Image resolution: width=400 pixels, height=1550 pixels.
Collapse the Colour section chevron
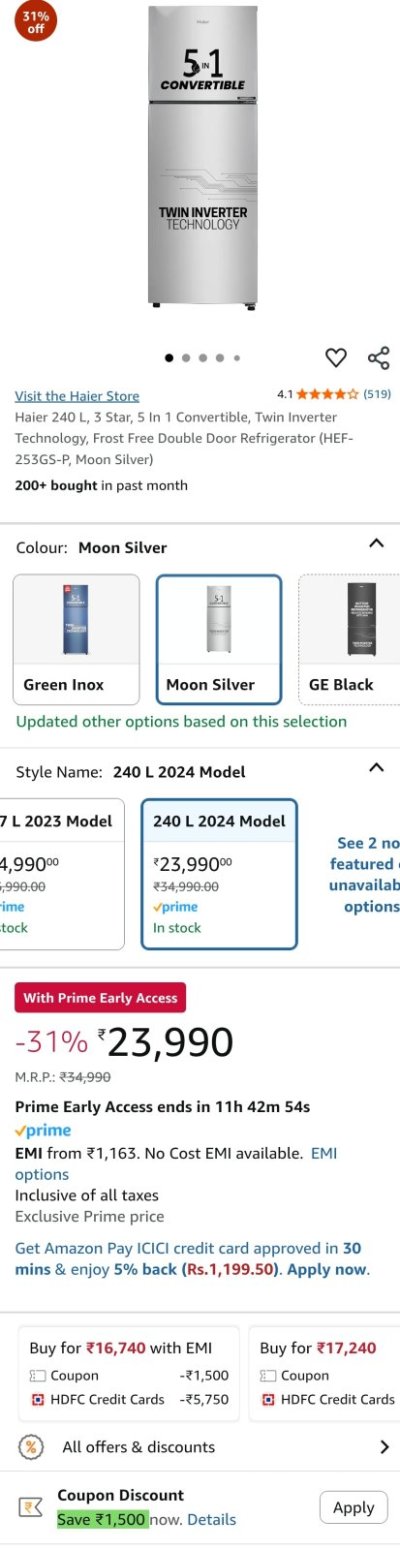click(x=376, y=544)
